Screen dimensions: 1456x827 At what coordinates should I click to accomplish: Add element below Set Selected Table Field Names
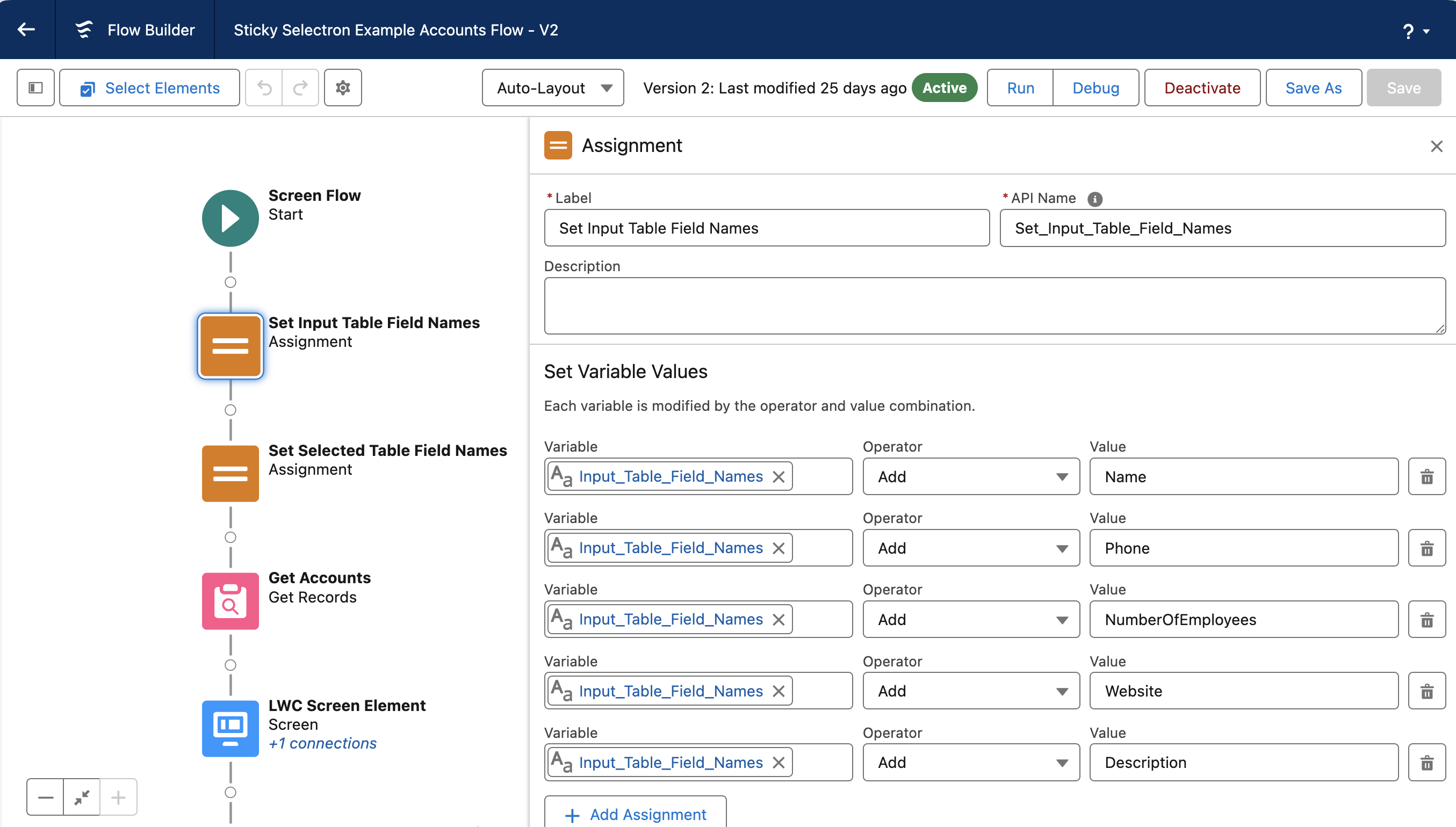(230, 538)
